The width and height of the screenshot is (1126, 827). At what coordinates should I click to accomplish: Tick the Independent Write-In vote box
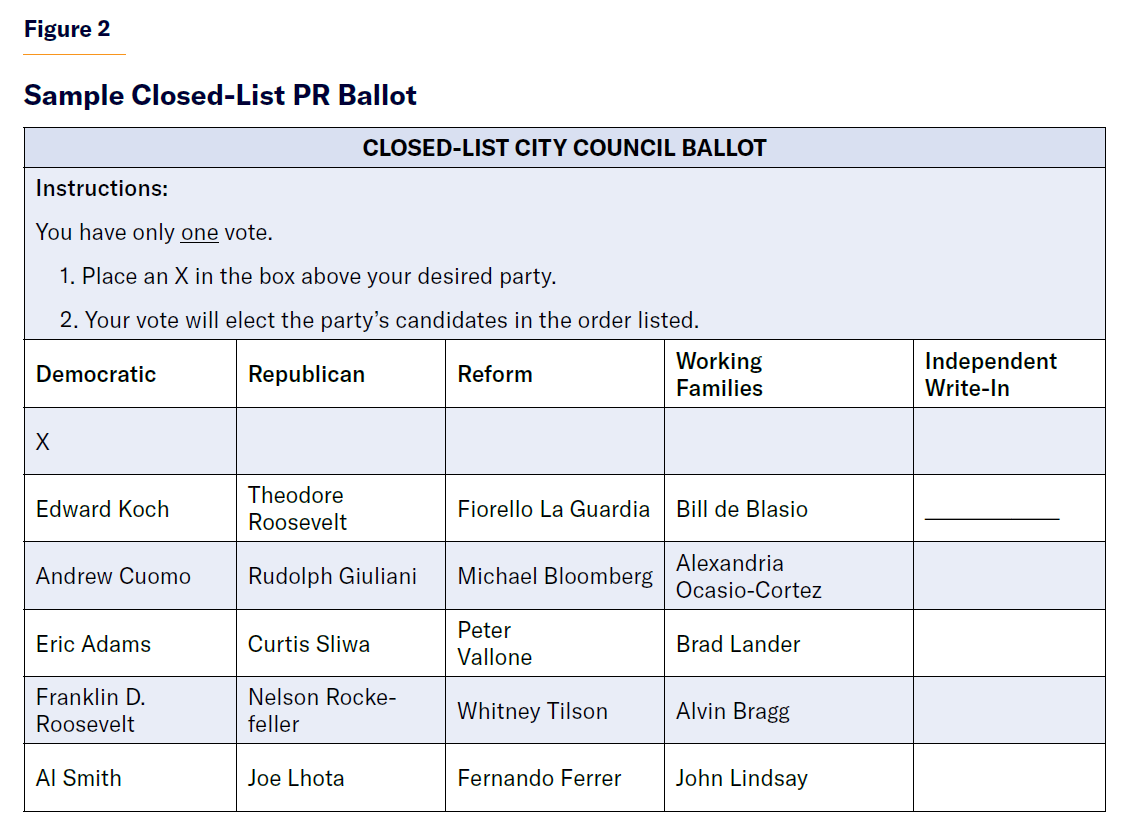click(x=1008, y=441)
